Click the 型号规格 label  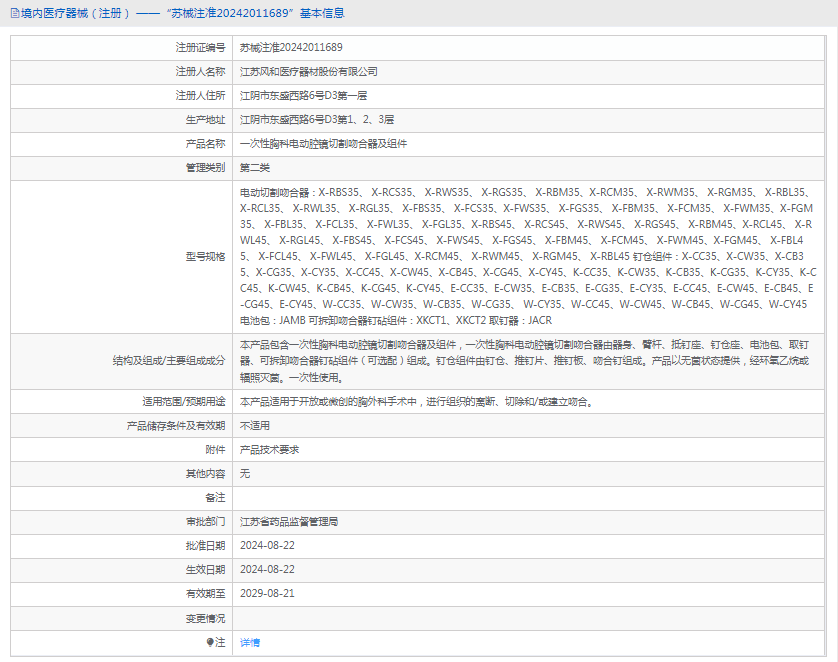pyautogui.click(x=205, y=256)
